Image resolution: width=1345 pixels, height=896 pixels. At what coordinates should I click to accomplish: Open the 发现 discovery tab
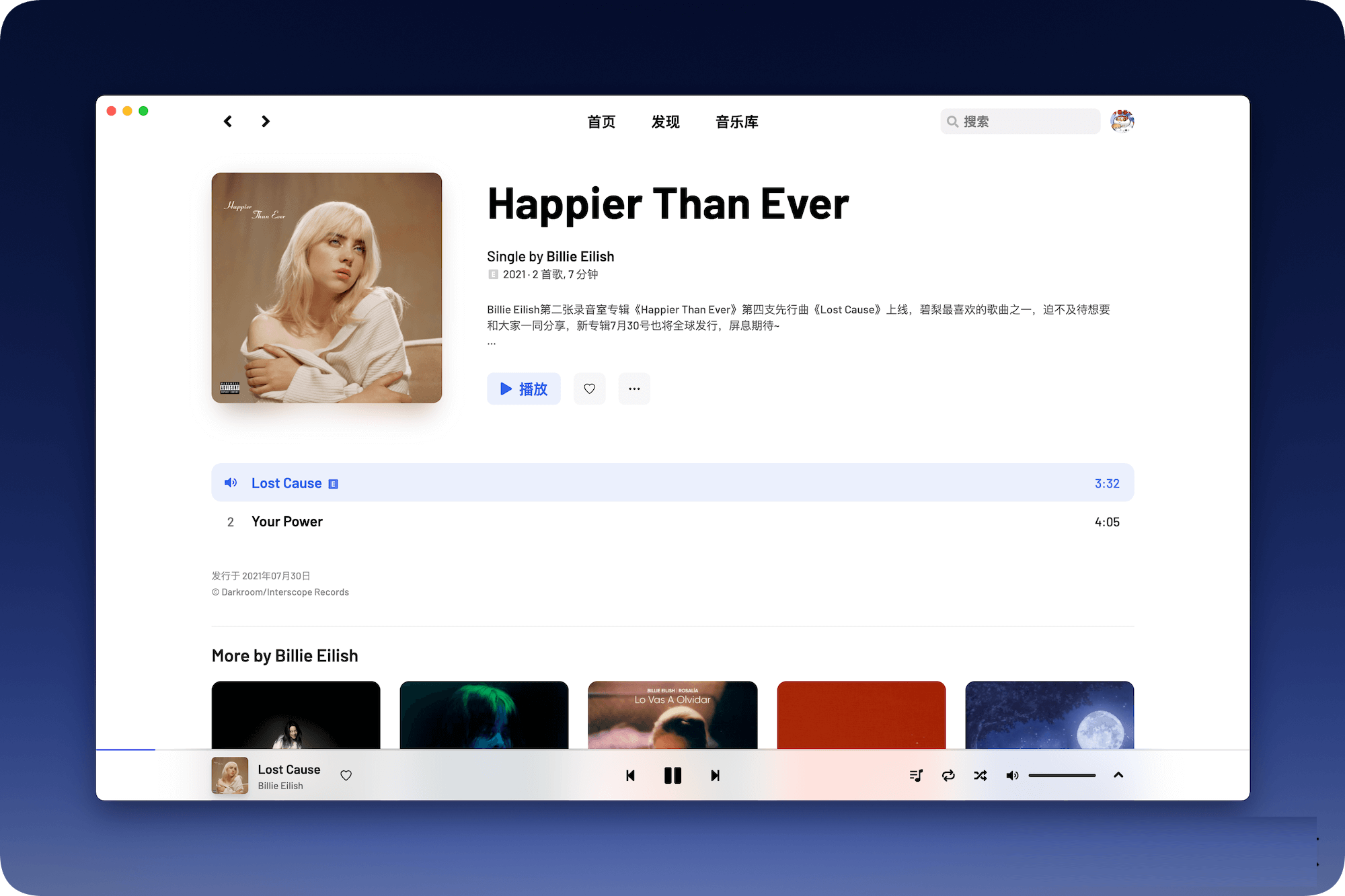(x=665, y=122)
